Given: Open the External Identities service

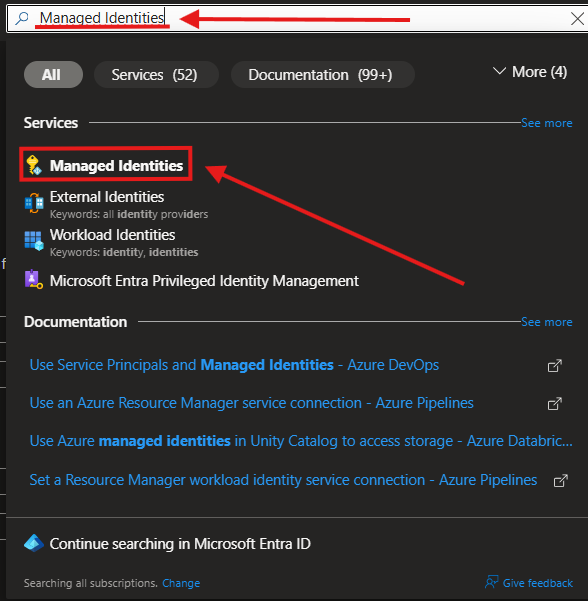Looking at the screenshot, I should (x=107, y=197).
